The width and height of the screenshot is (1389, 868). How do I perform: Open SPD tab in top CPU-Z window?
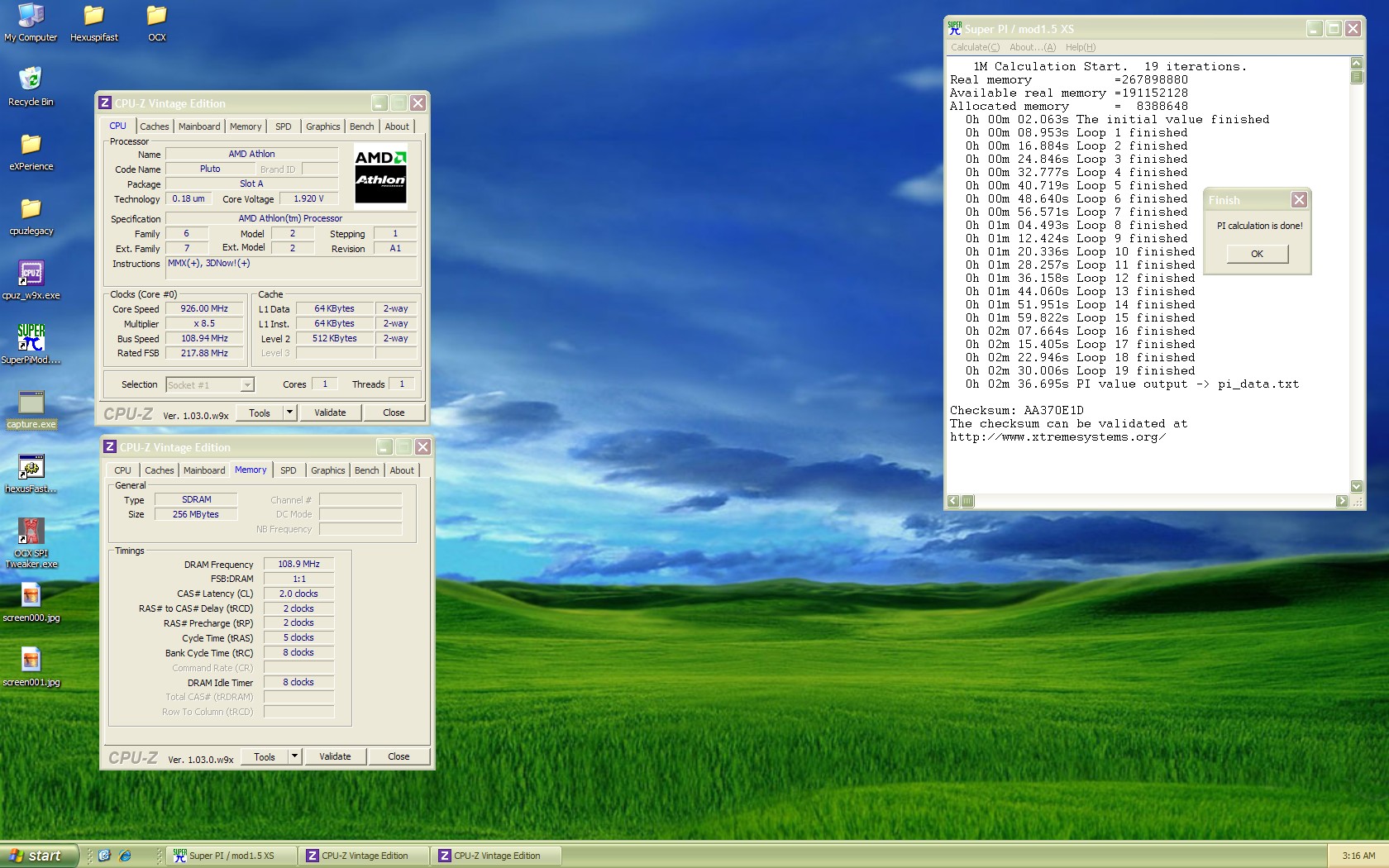[x=284, y=126]
